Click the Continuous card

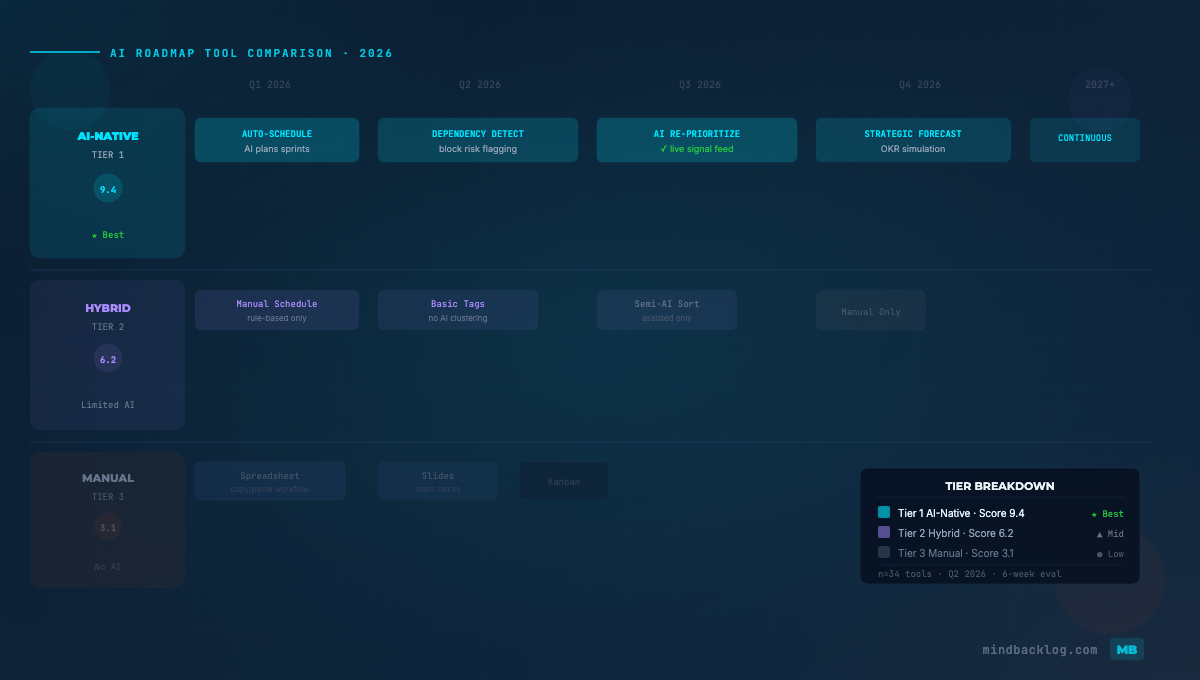tap(1085, 140)
